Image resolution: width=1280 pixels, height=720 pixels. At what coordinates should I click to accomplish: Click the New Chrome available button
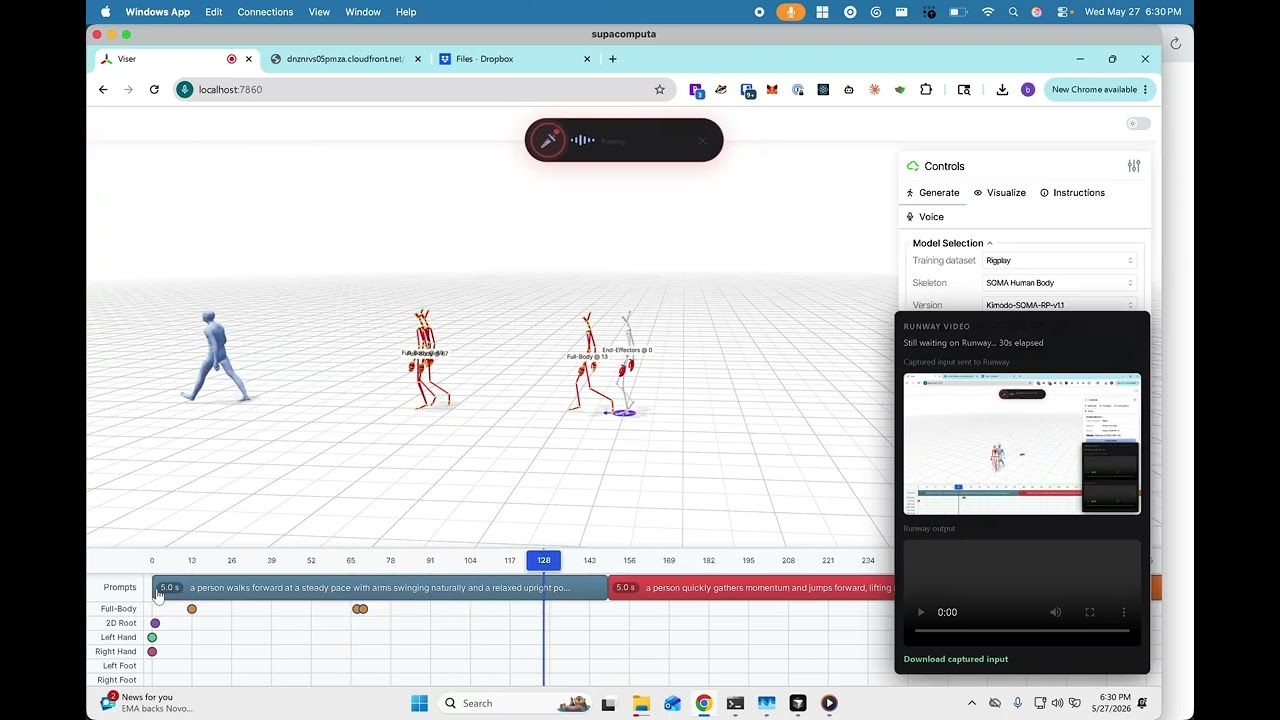1100,90
